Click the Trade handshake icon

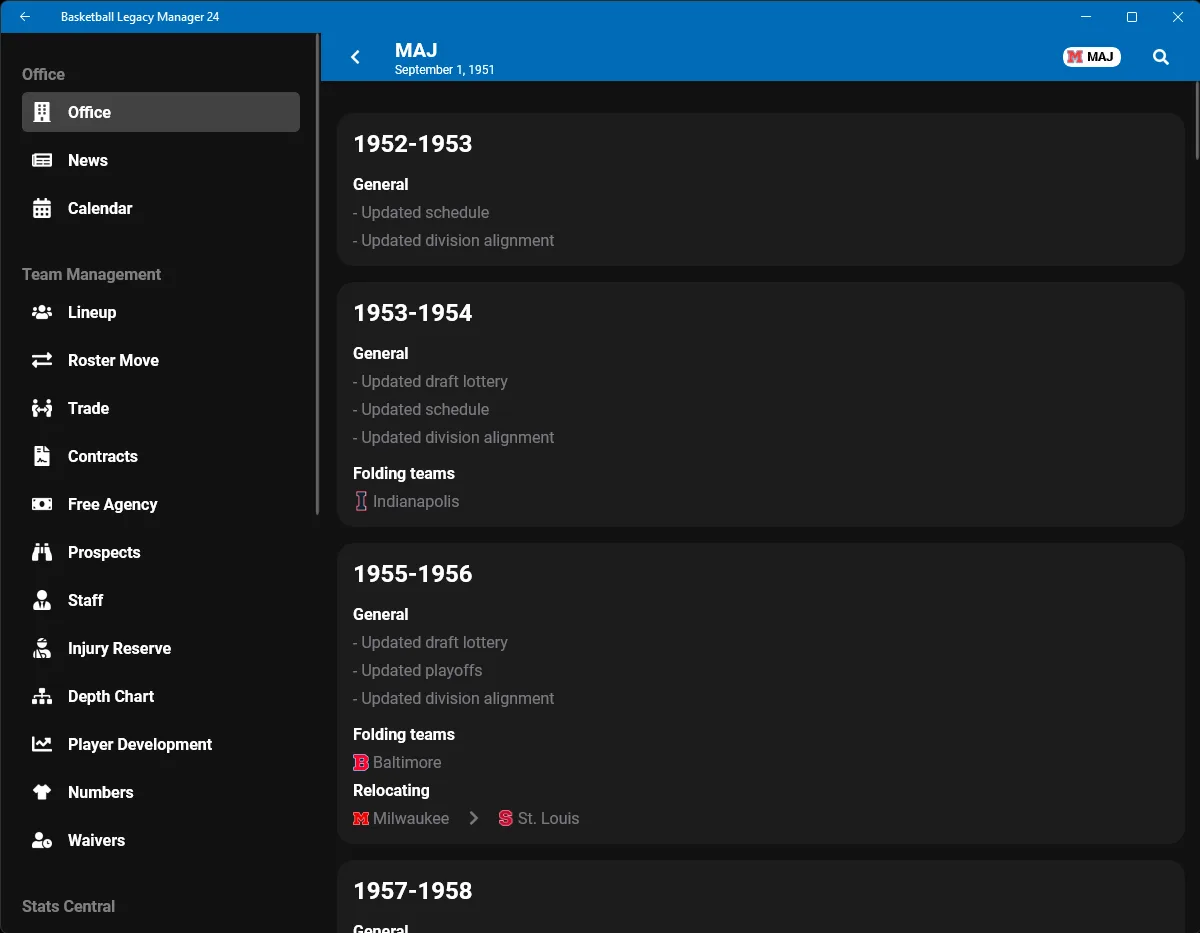pyautogui.click(x=42, y=408)
